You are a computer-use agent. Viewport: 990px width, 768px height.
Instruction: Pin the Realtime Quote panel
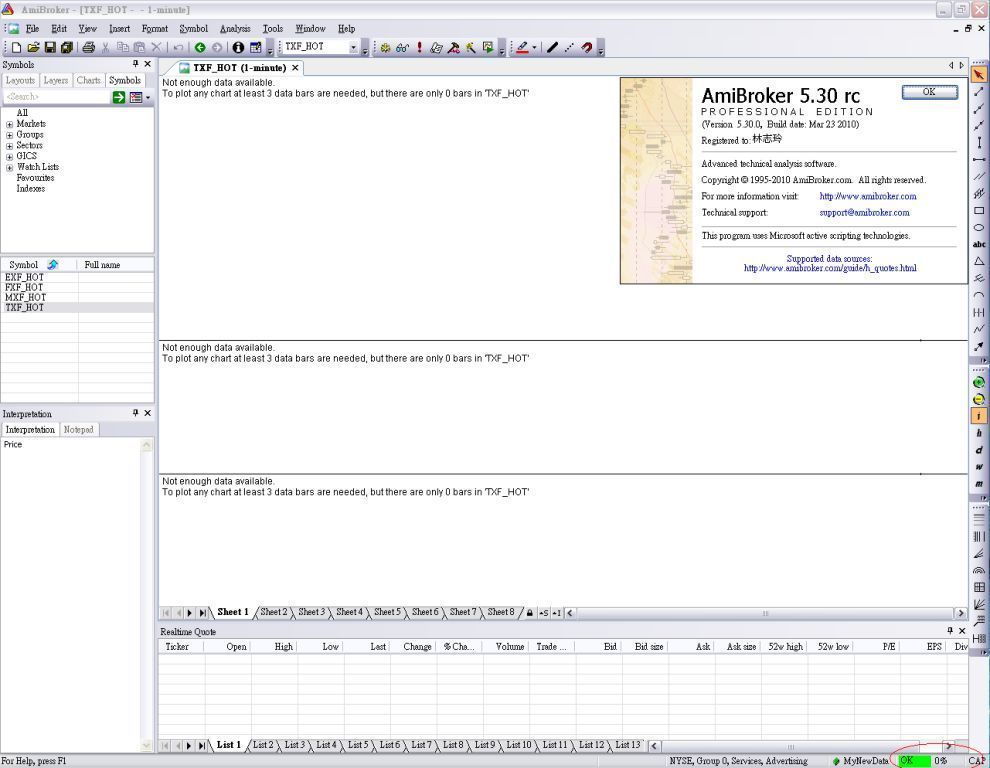pyautogui.click(x=950, y=630)
